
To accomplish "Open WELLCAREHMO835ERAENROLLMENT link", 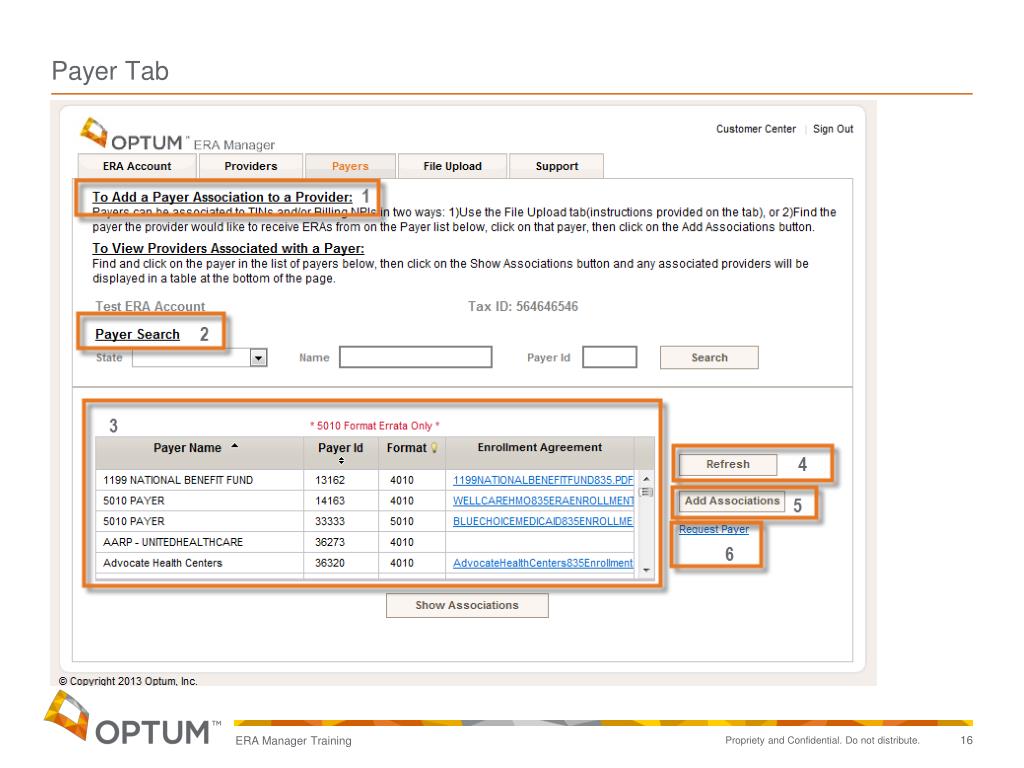I will tap(543, 501).
